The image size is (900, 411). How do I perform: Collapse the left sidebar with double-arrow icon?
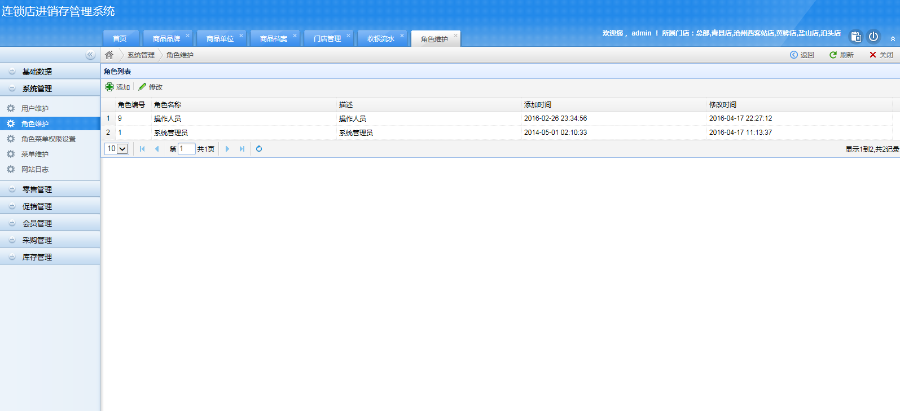[x=90, y=55]
